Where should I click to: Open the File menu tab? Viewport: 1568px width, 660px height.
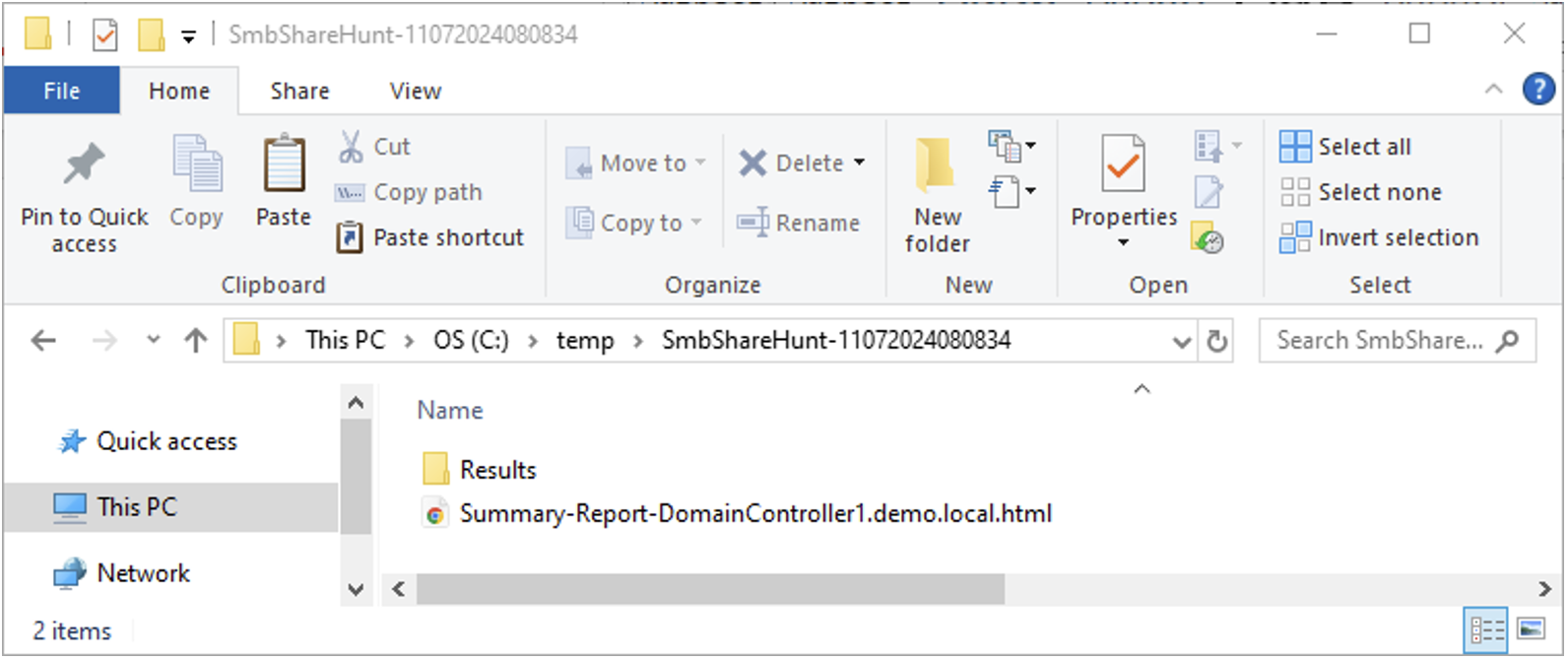coord(62,91)
